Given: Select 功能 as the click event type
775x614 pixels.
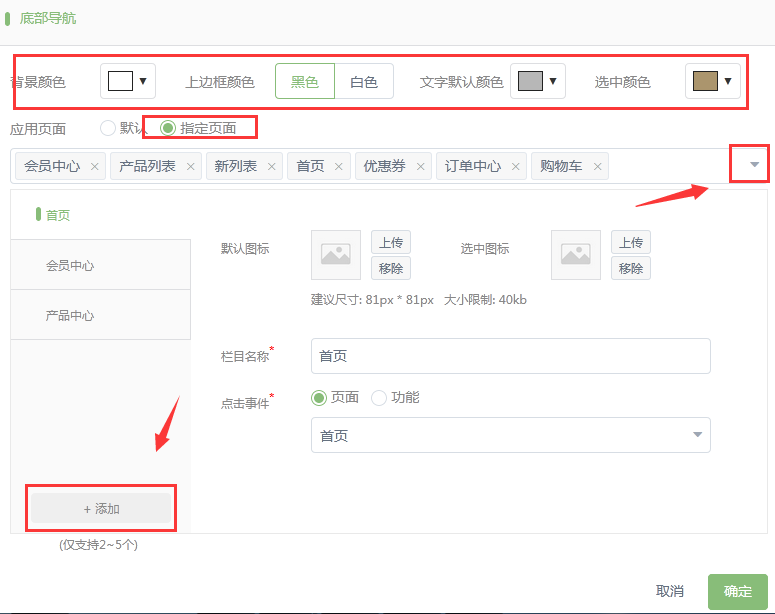Looking at the screenshot, I should (x=379, y=398).
